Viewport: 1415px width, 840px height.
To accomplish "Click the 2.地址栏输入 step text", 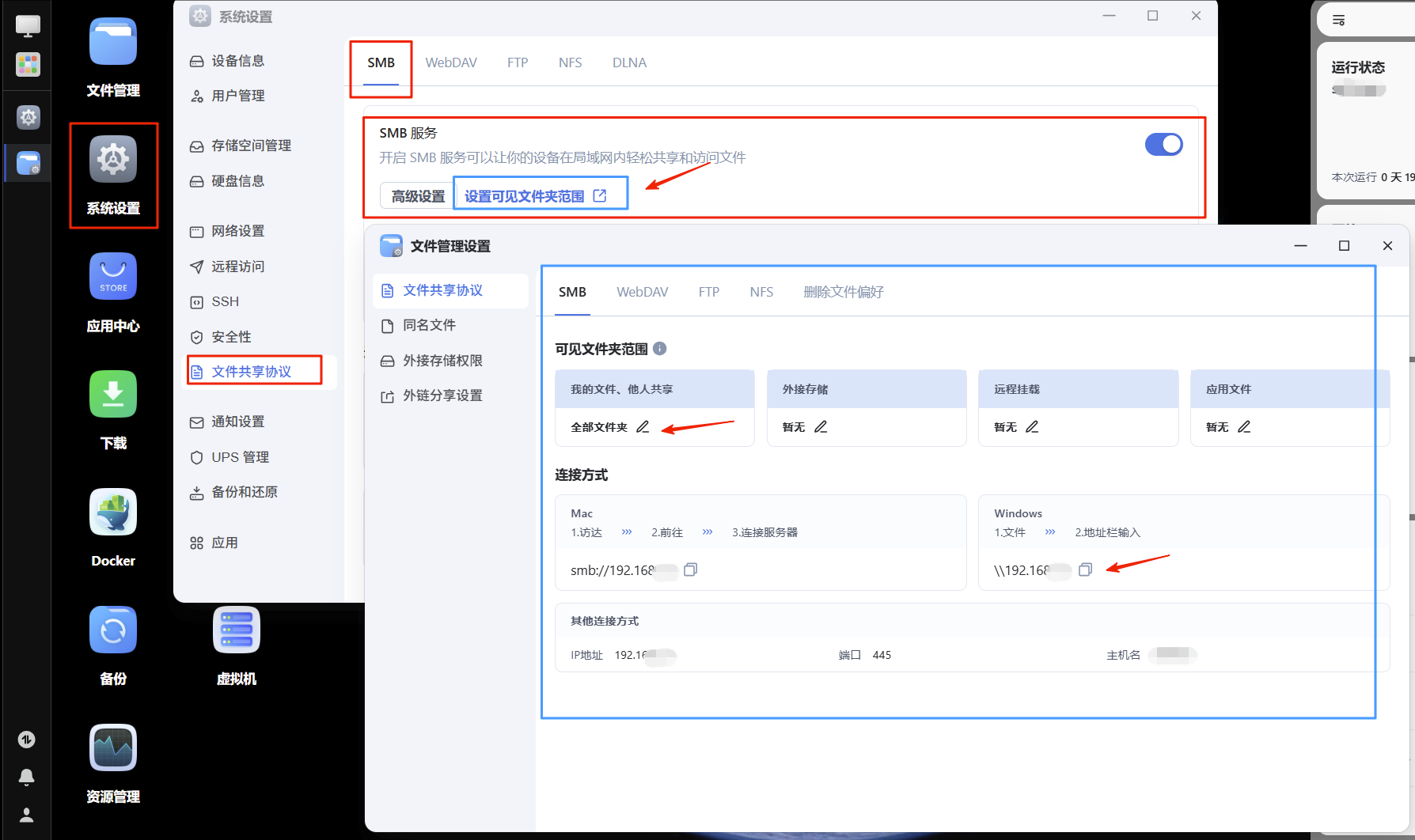I will coord(1107,532).
